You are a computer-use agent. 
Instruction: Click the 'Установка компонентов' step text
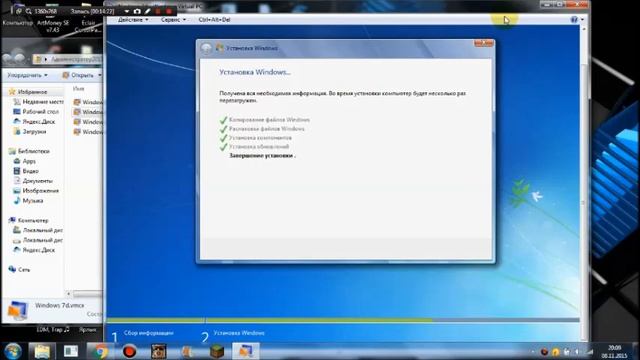click(x=260, y=138)
